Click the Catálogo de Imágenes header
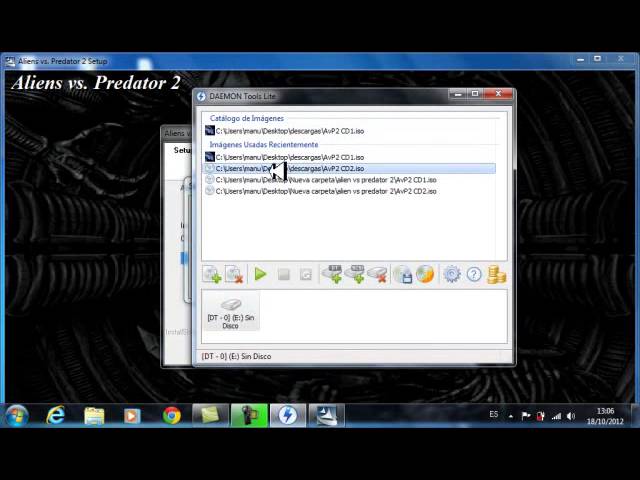The height and width of the screenshot is (480, 640). (x=247, y=118)
